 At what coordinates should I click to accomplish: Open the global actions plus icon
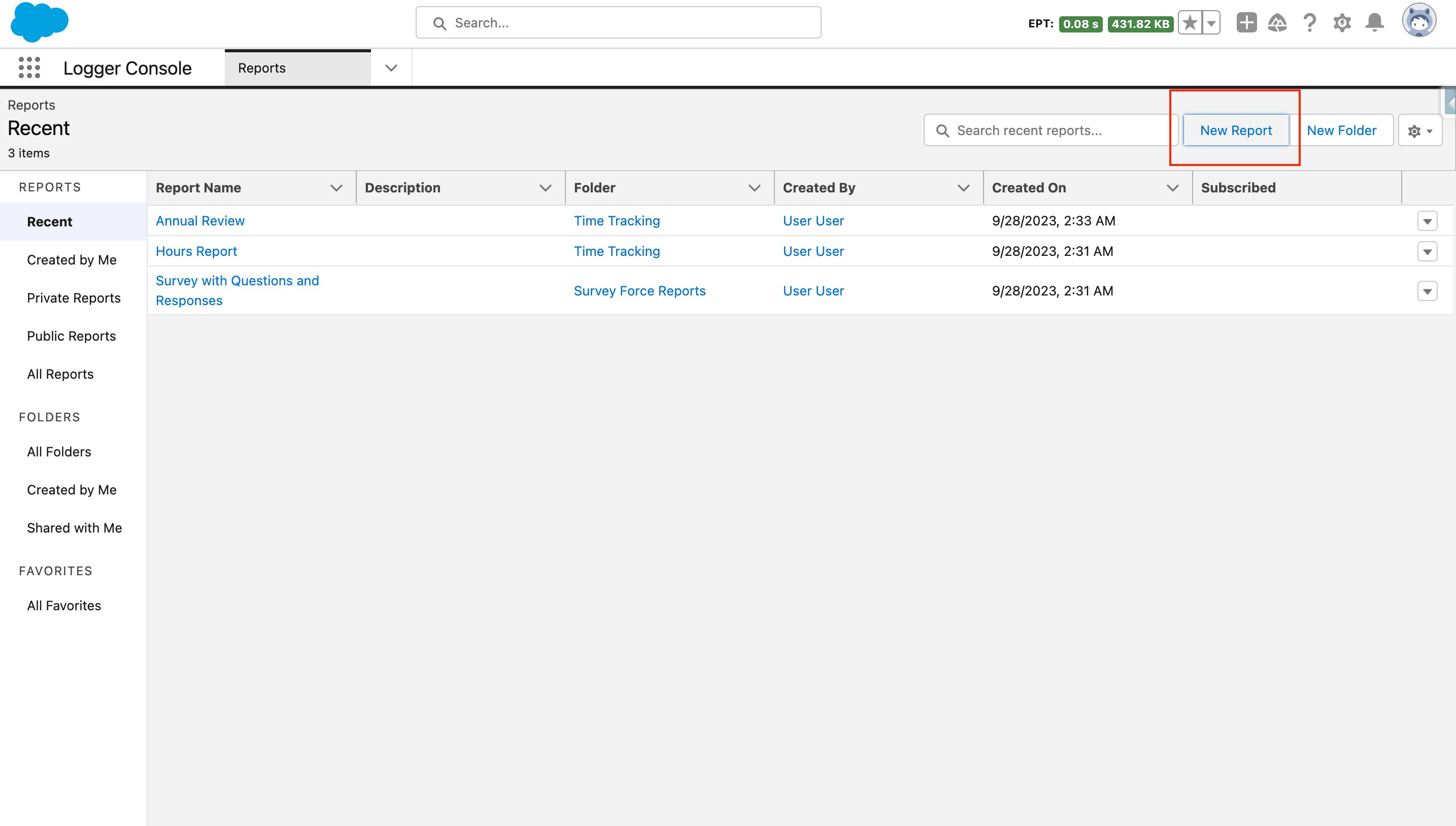[1246, 23]
